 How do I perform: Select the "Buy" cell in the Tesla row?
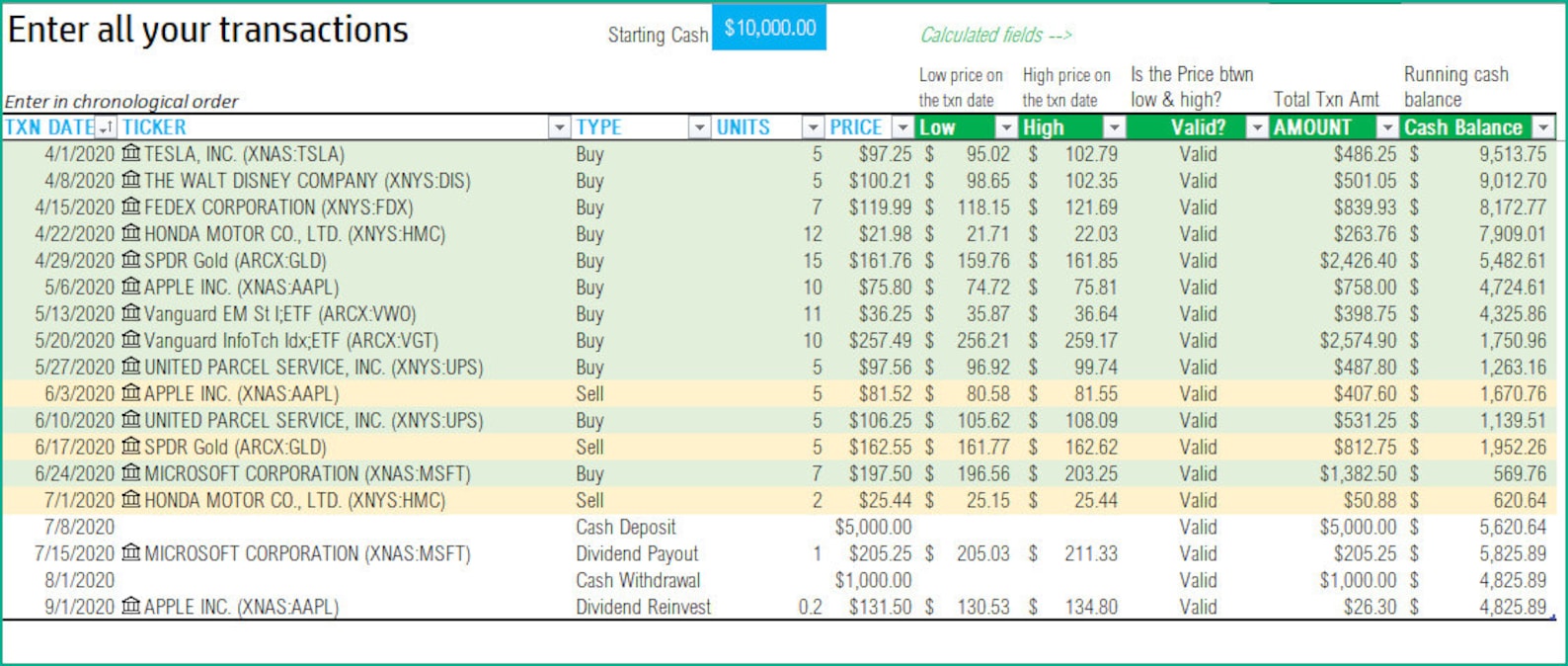[x=589, y=154]
